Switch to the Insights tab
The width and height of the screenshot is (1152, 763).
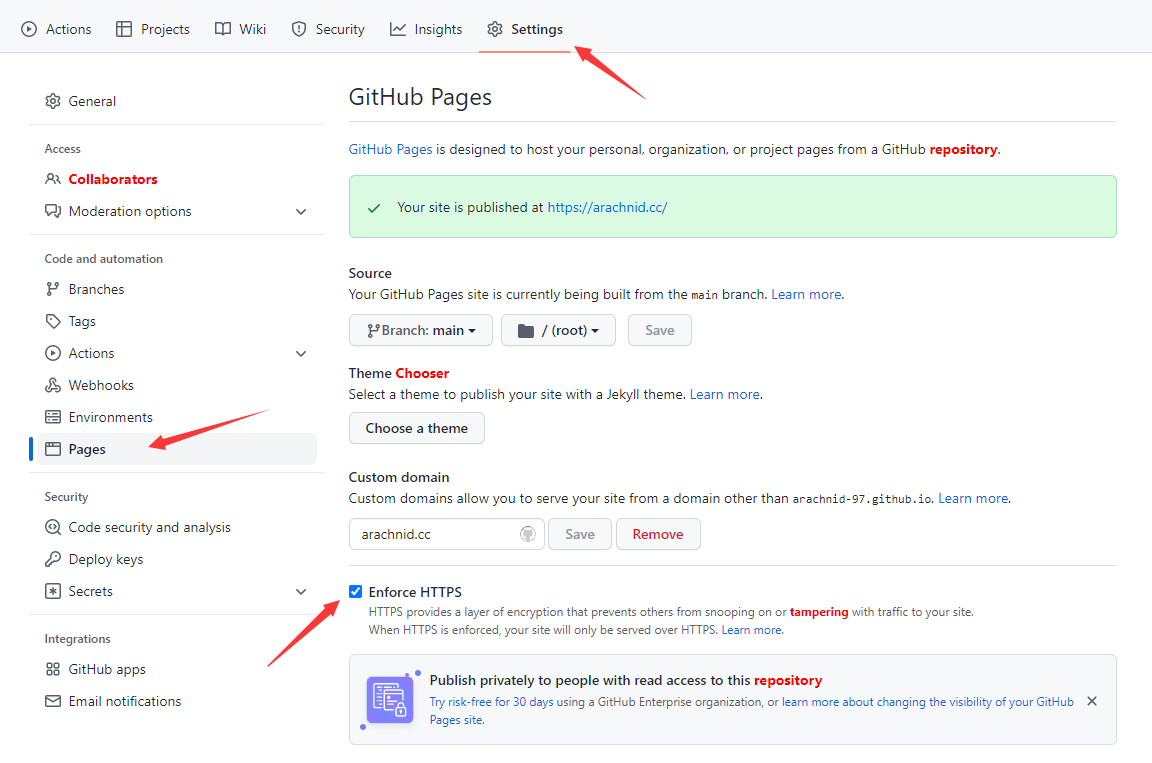426,29
